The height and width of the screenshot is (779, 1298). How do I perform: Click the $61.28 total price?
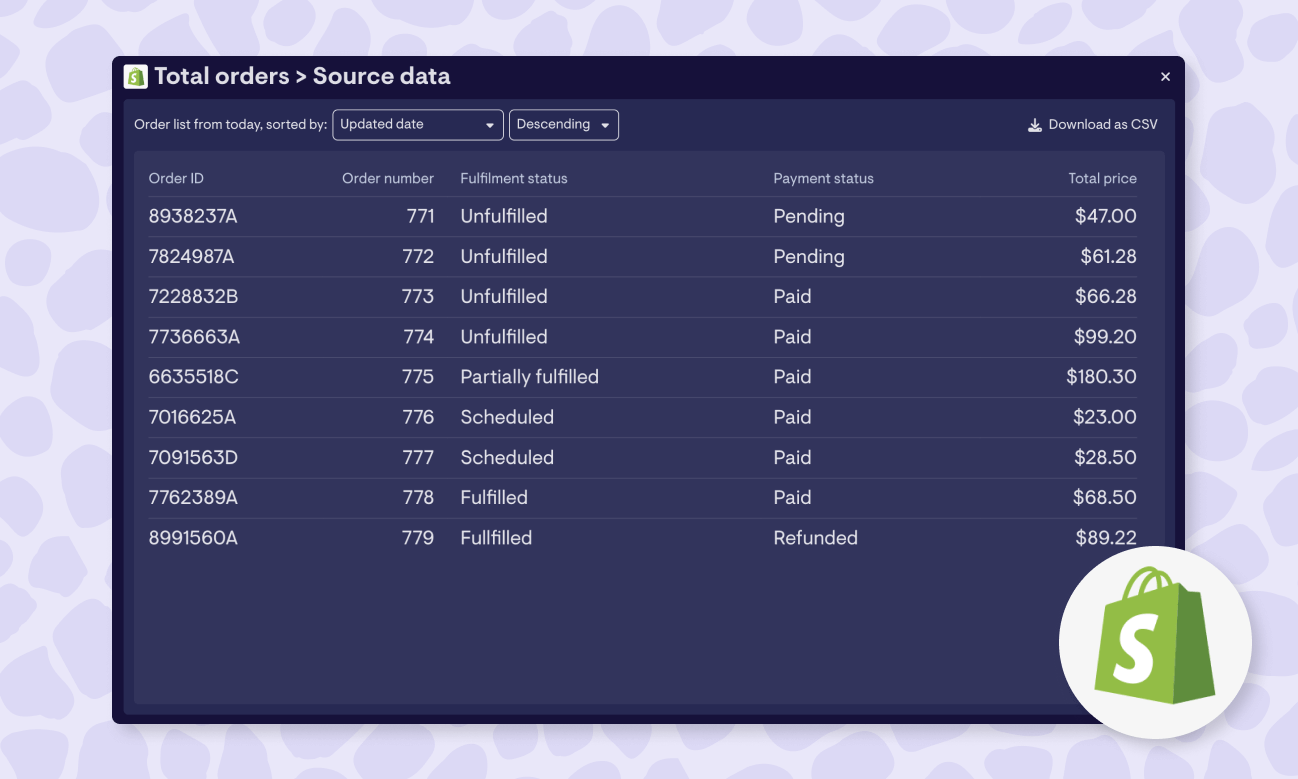point(1108,256)
